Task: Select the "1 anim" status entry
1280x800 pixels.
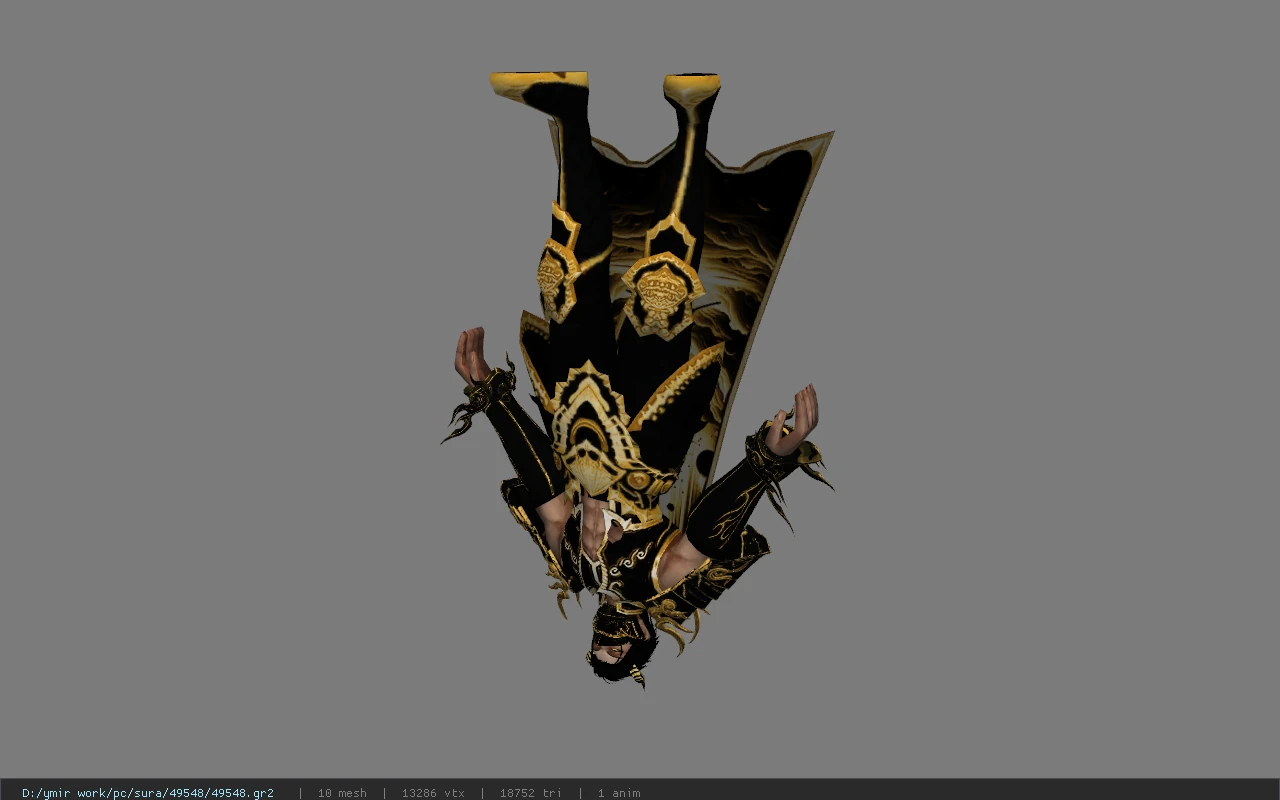Action: [619, 793]
